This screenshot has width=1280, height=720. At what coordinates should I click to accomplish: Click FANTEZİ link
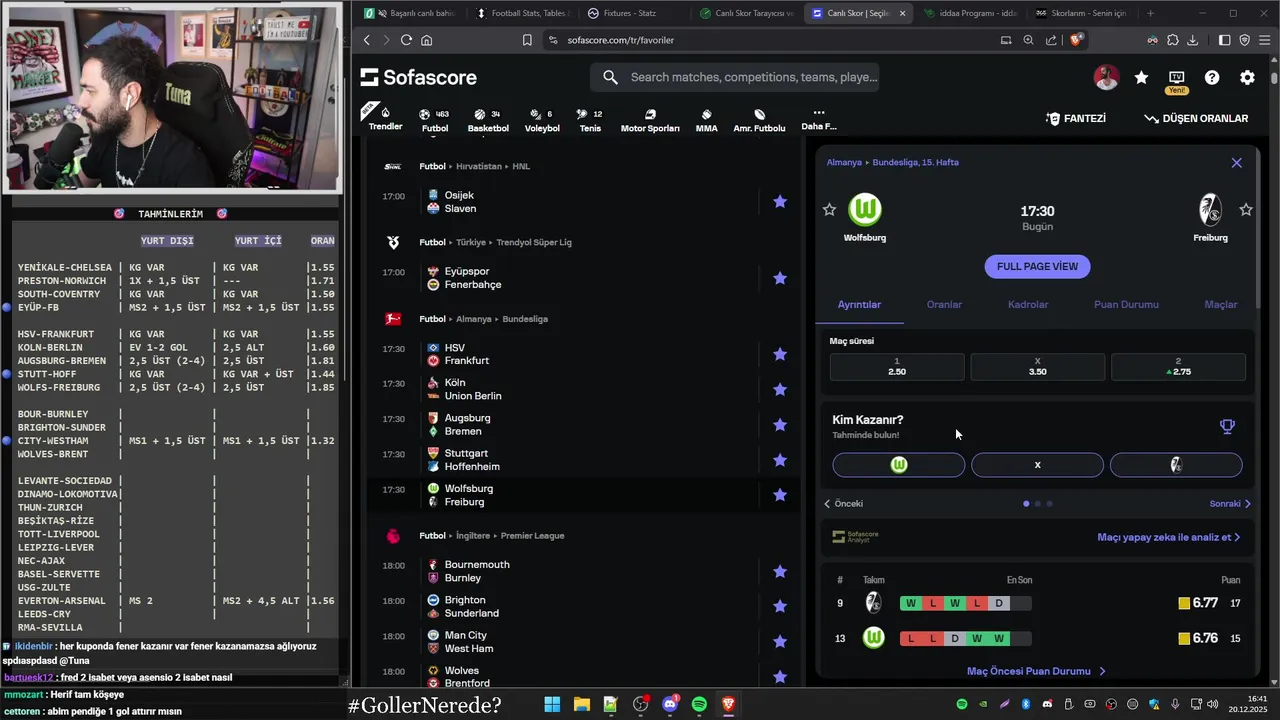1076,118
